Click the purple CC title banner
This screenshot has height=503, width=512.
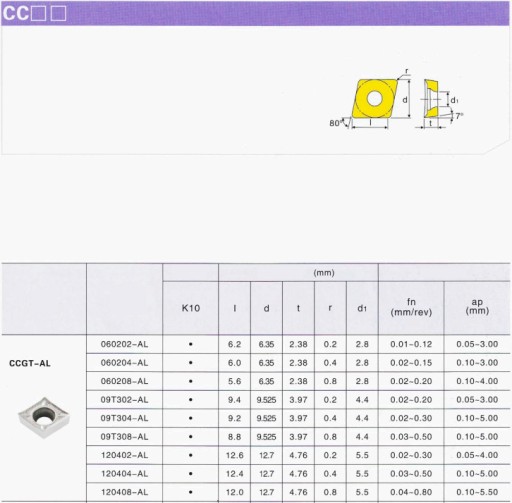pyautogui.click(x=255, y=13)
